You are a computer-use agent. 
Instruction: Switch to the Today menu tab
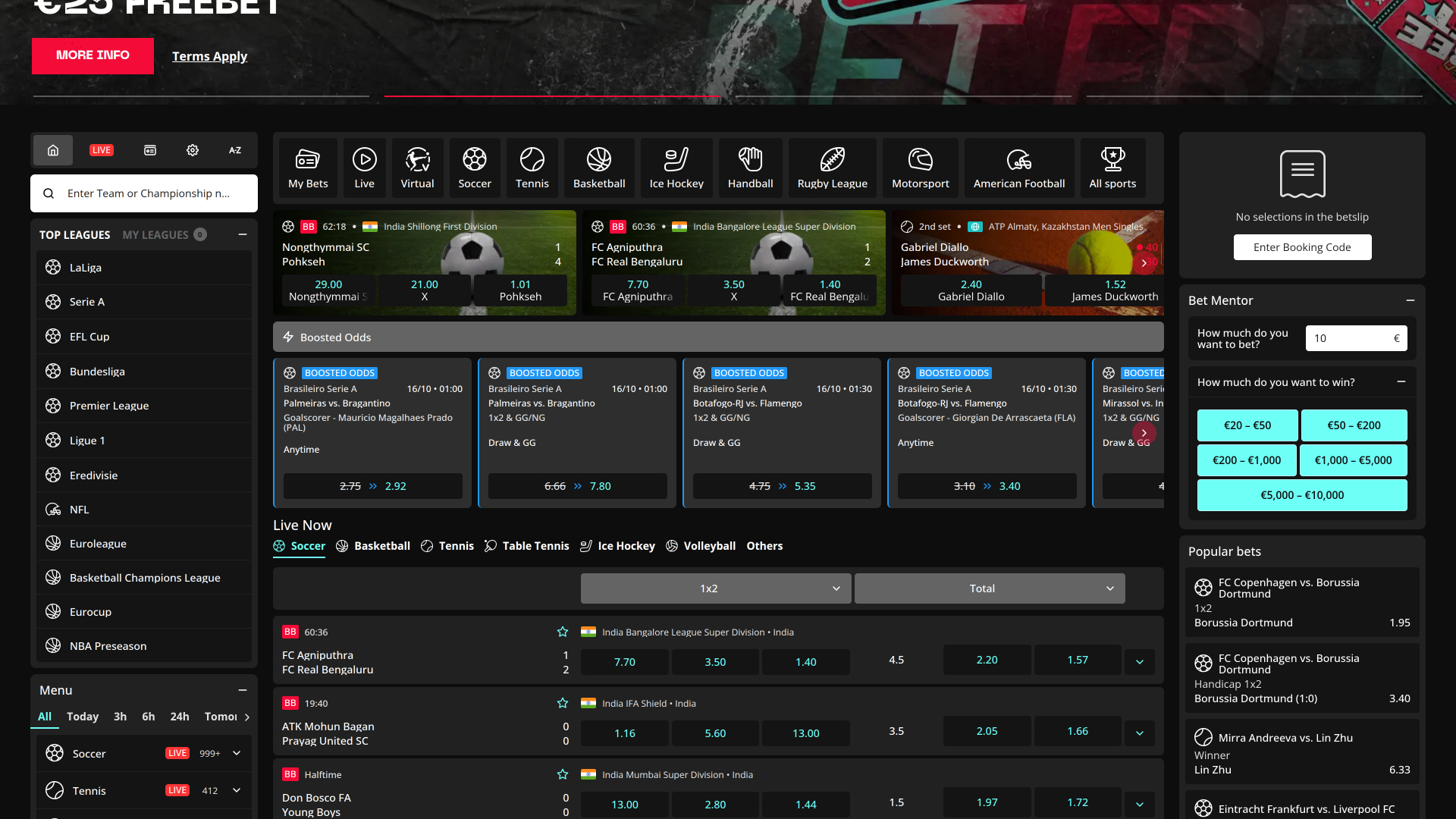click(x=83, y=717)
